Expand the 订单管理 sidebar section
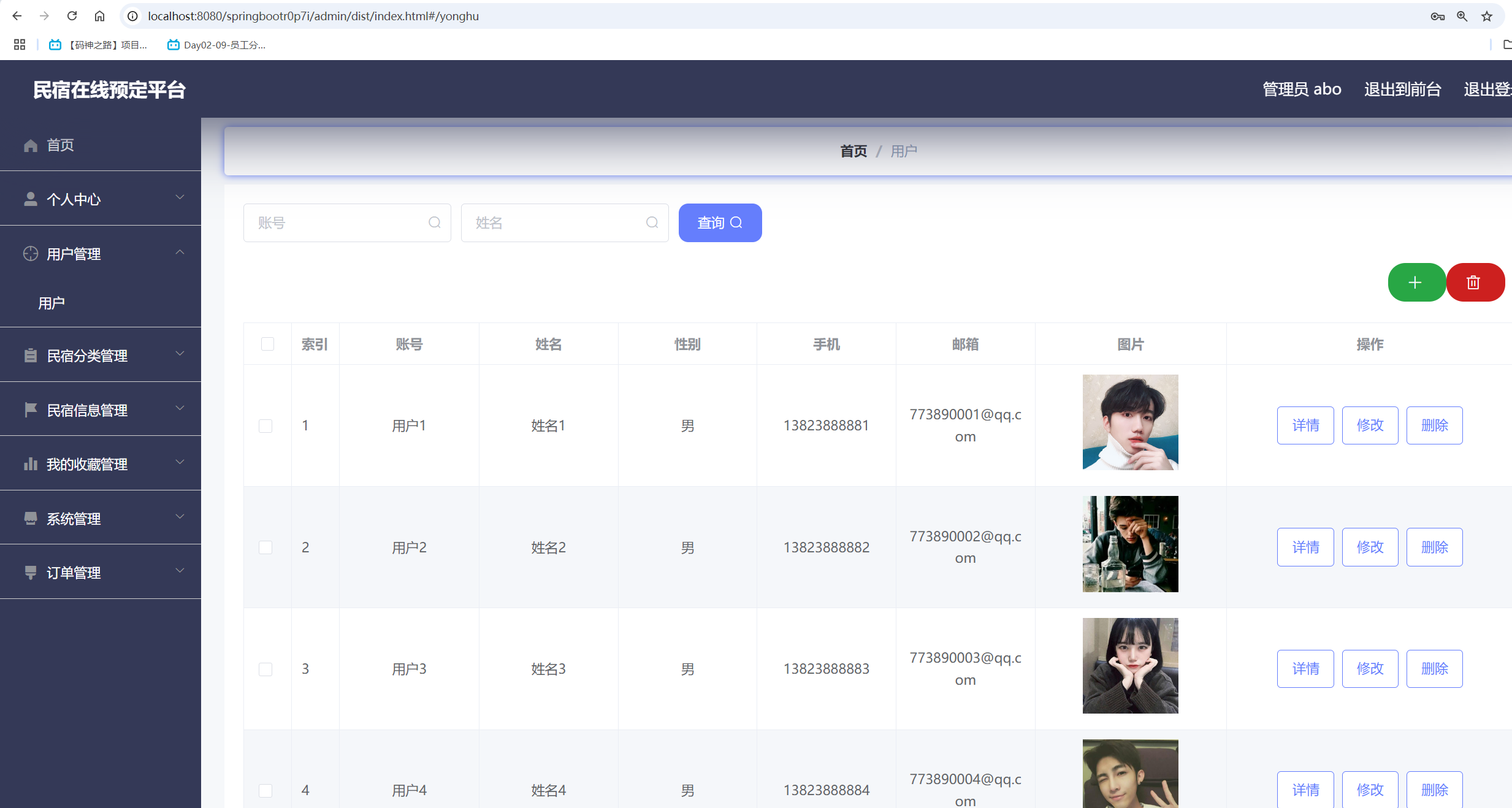The height and width of the screenshot is (808, 1512). coord(180,571)
